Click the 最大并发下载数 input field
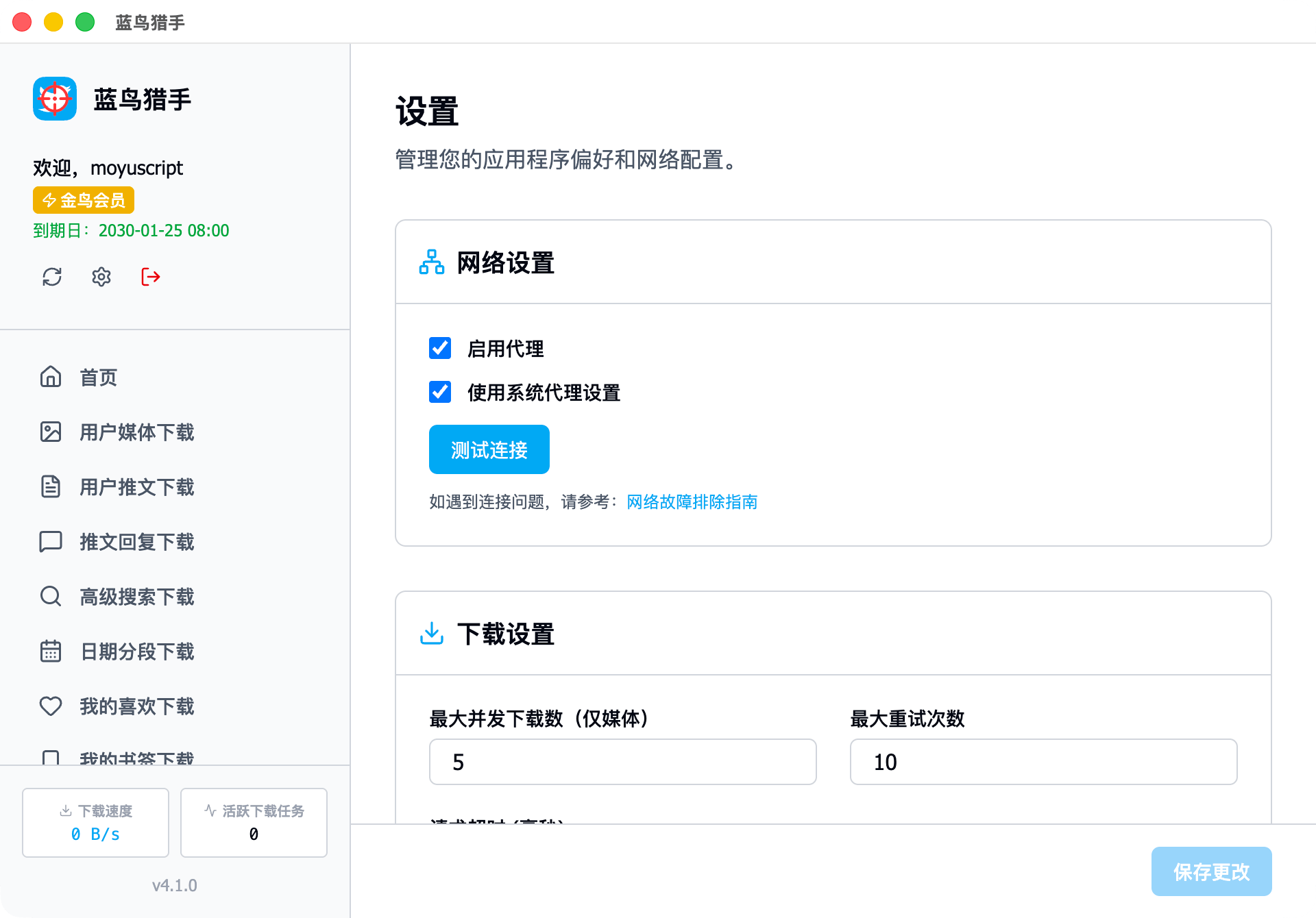The width and height of the screenshot is (1316, 918). 622,762
